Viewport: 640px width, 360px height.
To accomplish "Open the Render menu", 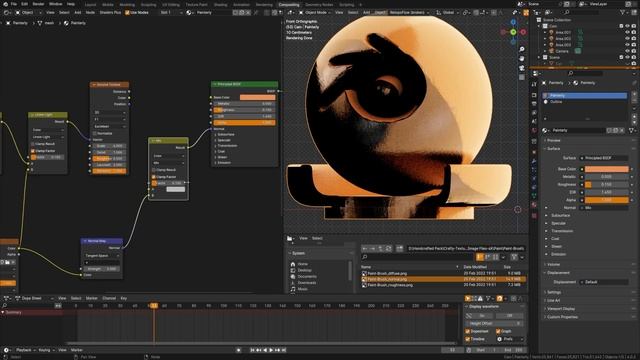I will [x=38, y=4].
